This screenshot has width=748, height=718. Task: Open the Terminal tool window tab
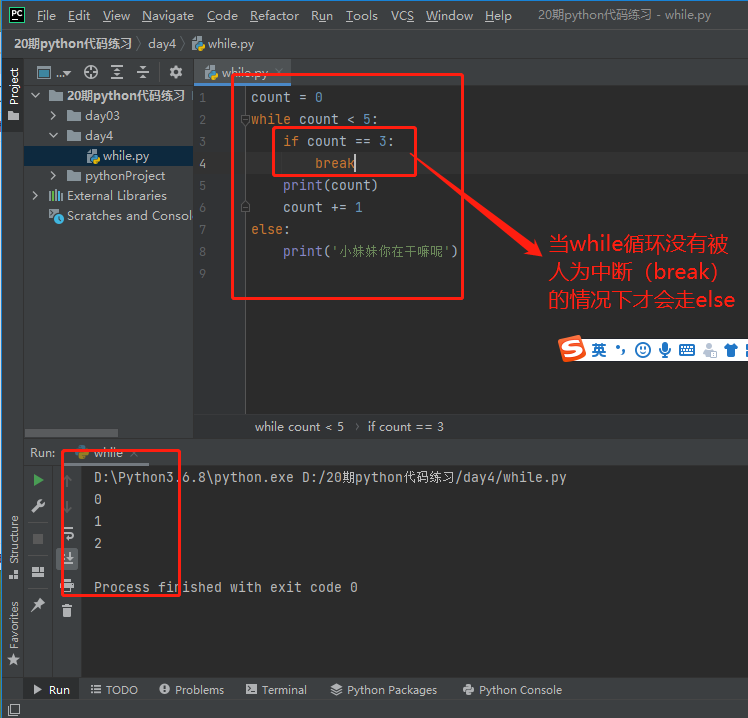coord(276,690)
